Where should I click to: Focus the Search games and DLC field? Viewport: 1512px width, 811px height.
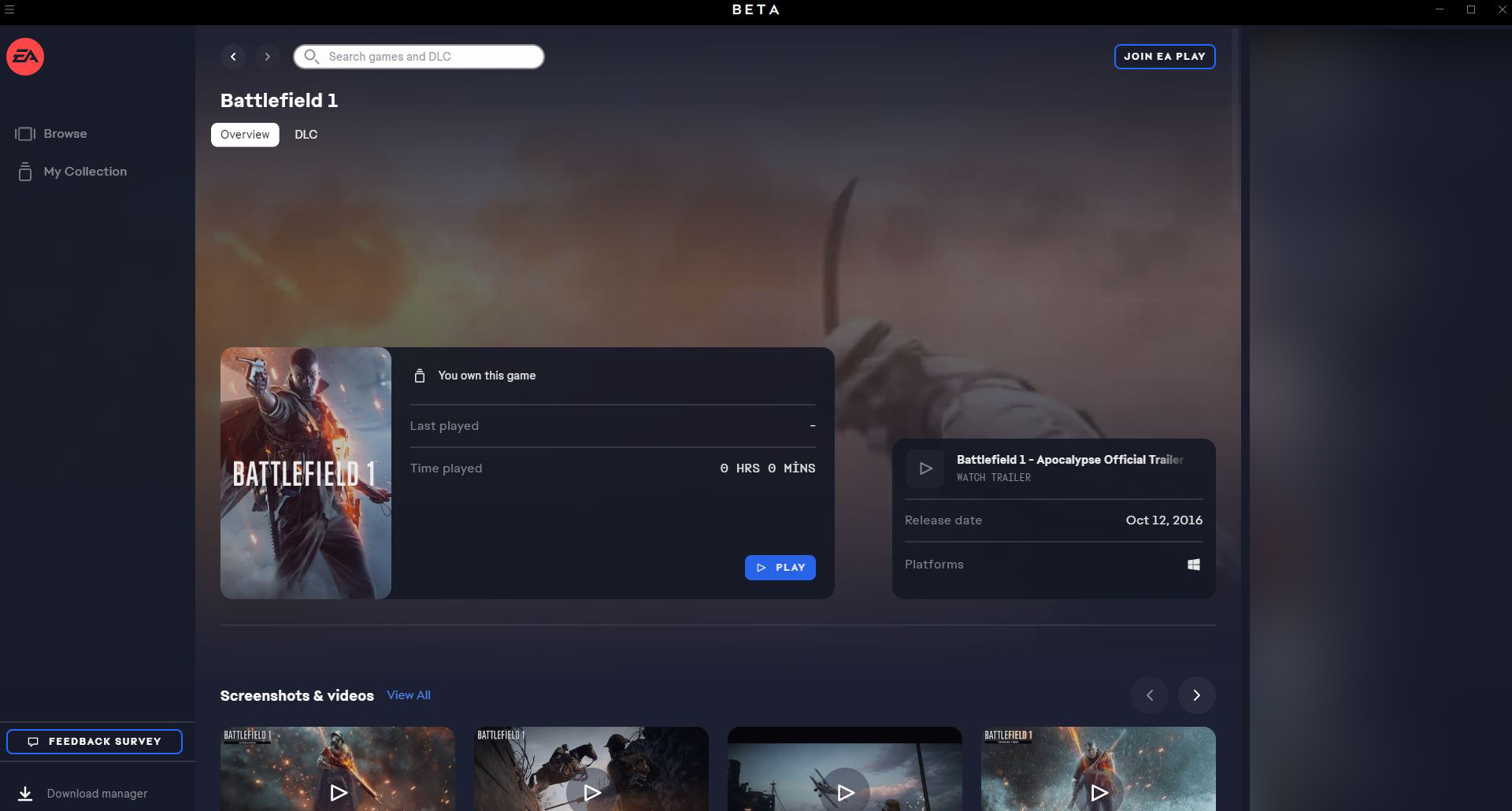[419, 57]
